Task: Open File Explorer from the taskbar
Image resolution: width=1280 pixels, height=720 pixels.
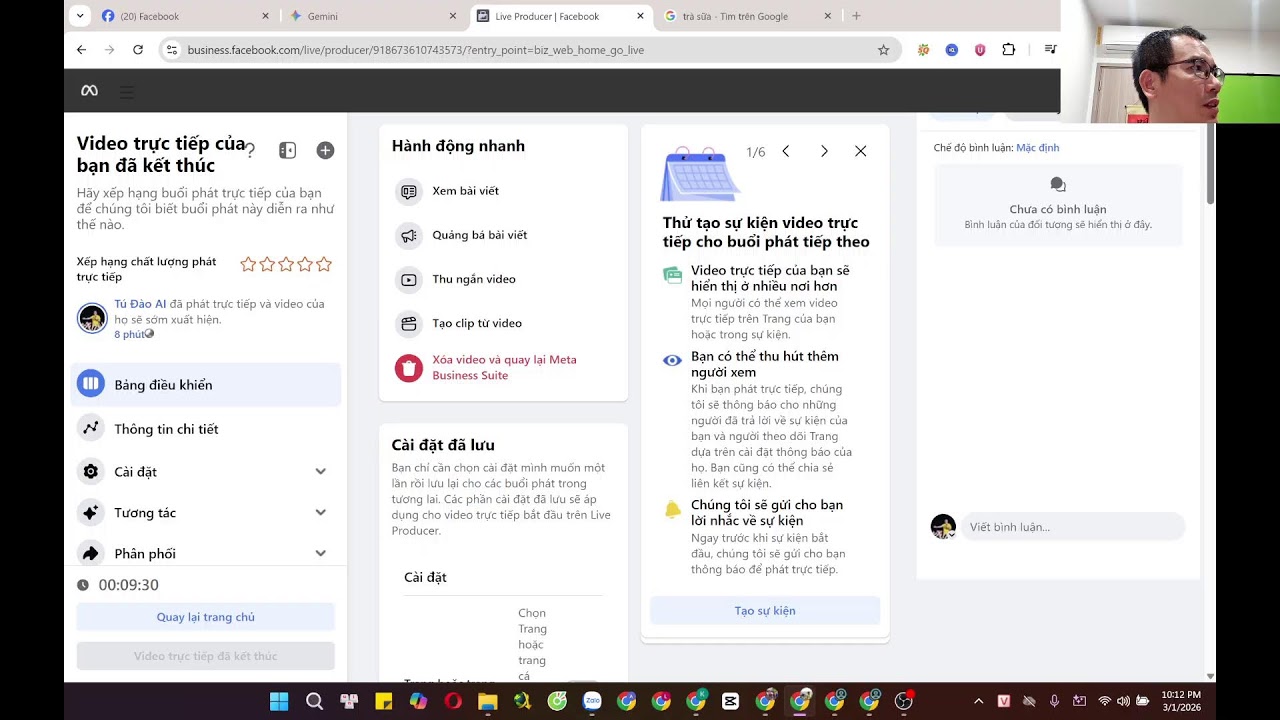Action: [487, 701]
